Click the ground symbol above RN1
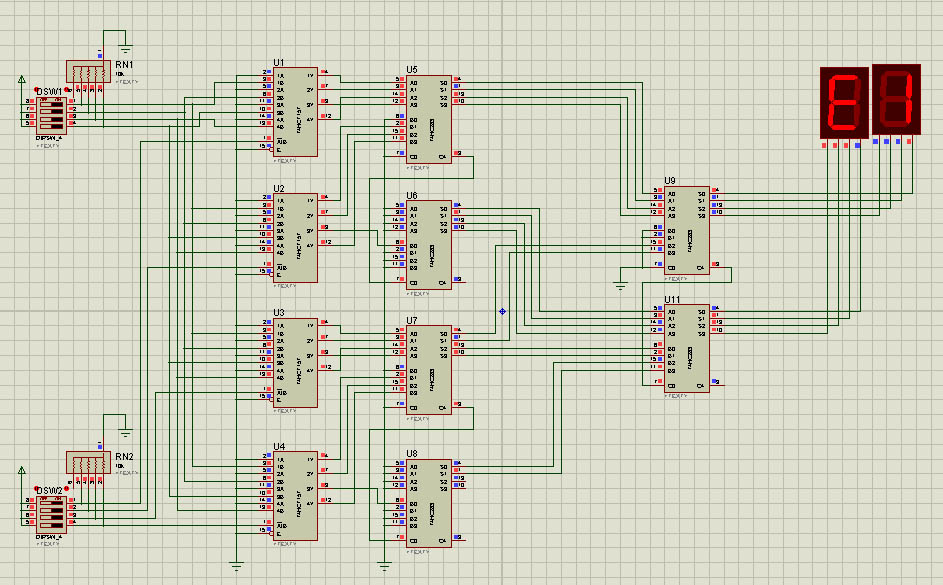 click(125, 45)
